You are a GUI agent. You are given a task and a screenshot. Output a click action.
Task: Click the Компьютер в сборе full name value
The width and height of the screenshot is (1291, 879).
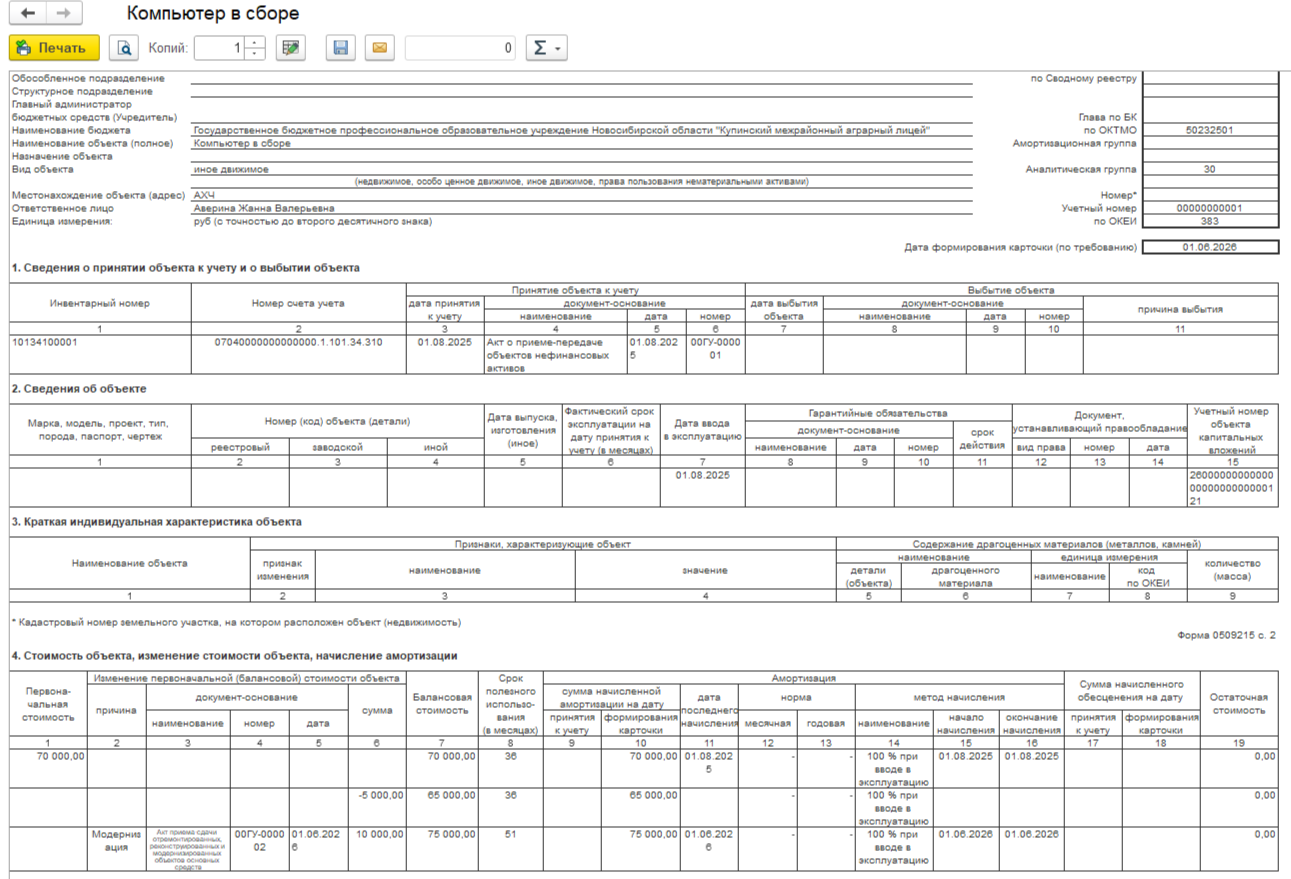(241, 143)
